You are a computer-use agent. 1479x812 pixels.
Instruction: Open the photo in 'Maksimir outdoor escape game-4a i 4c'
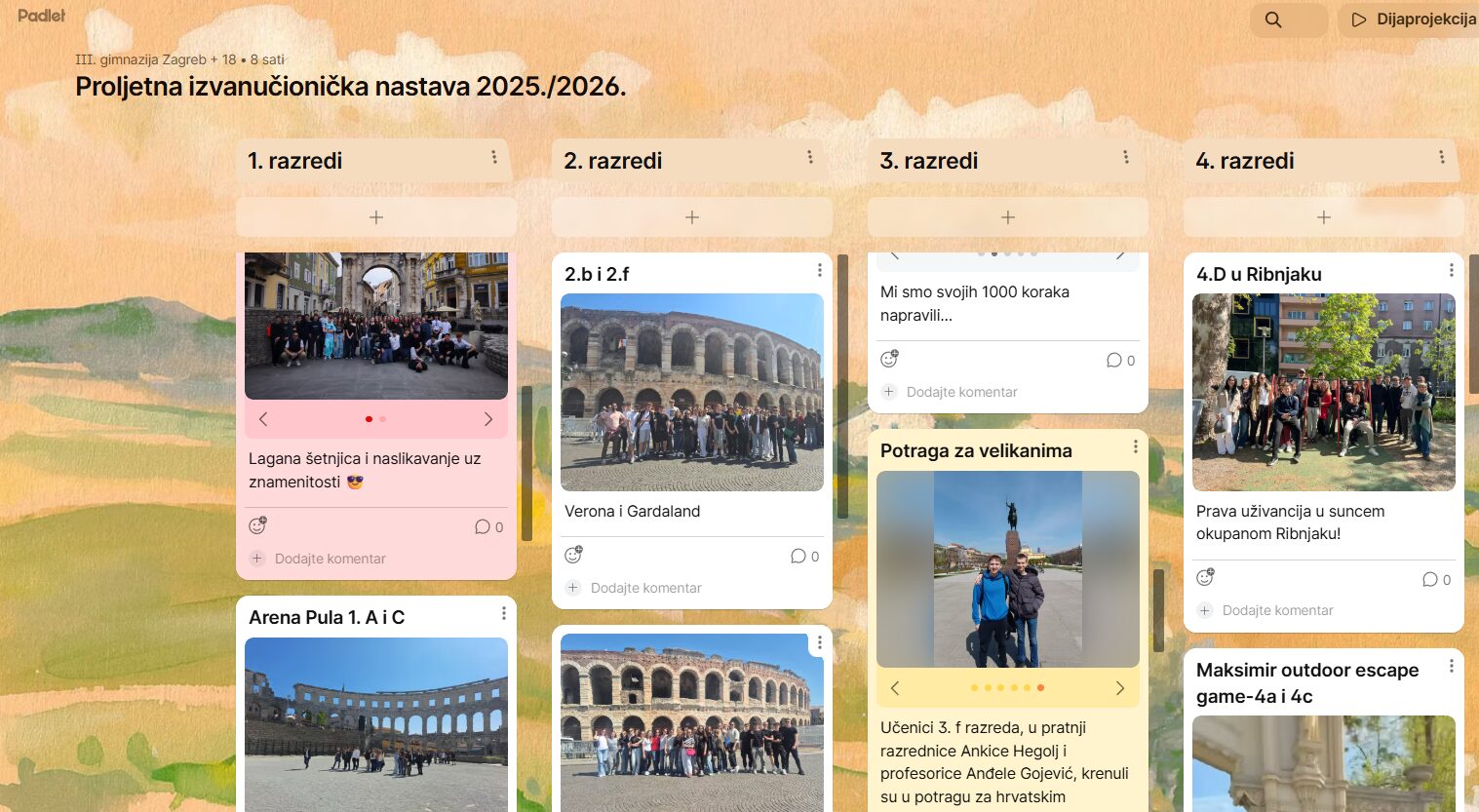point(1323,770)
